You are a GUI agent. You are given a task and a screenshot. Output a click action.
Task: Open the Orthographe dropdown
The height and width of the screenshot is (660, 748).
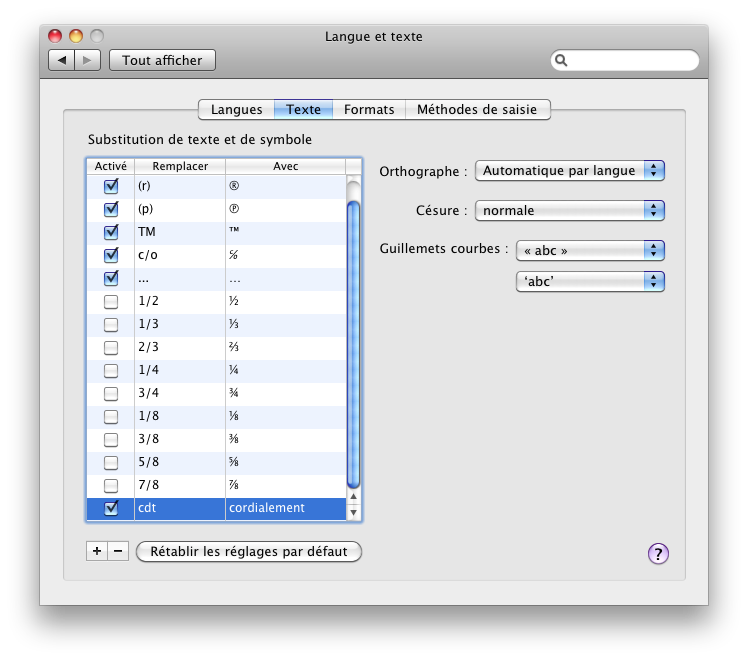570,170
